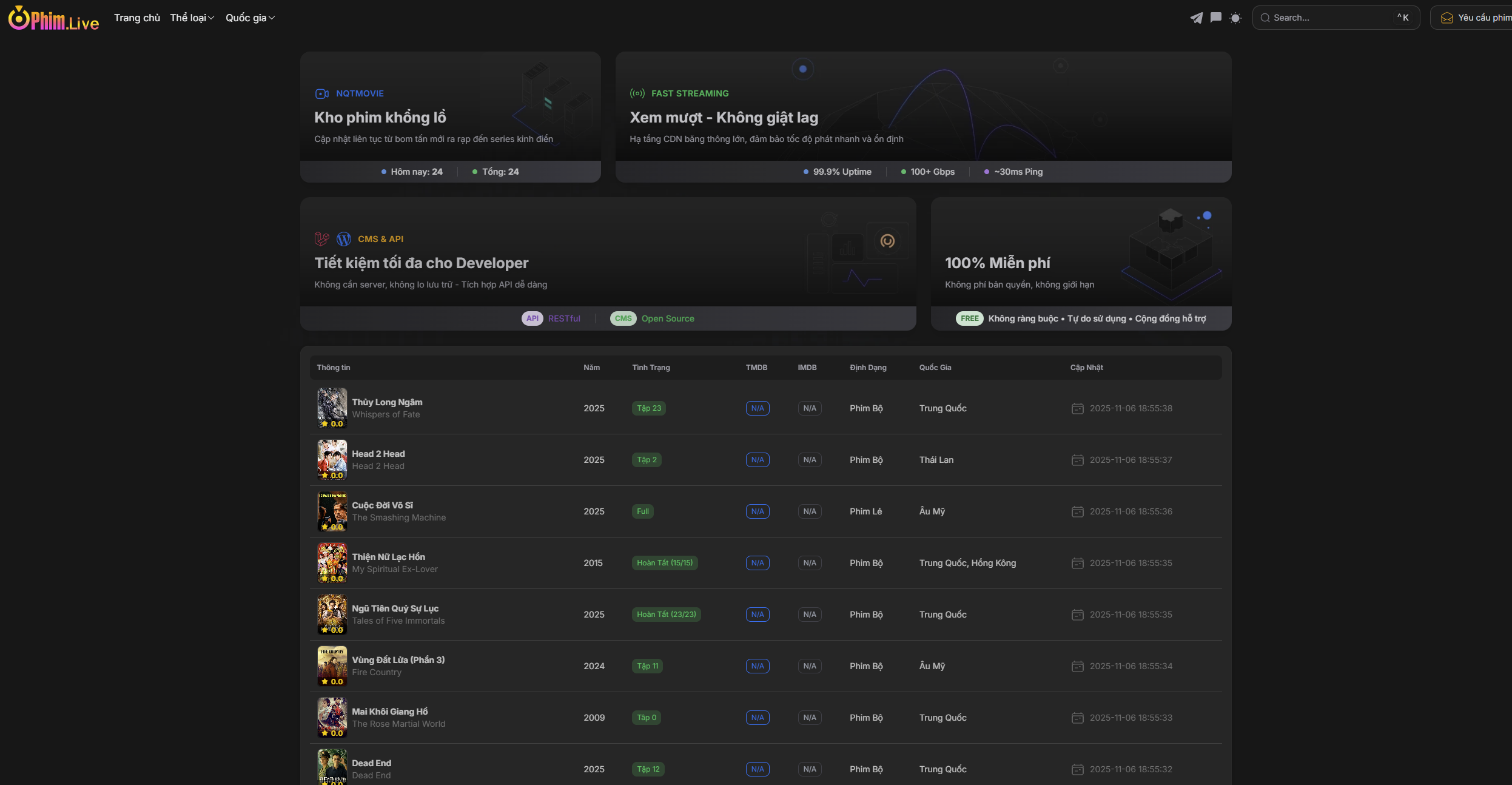Viewport: 1512px width, 785px height.
Task: Expand the Quốc gia dropdown
Action: click(250, 18)
